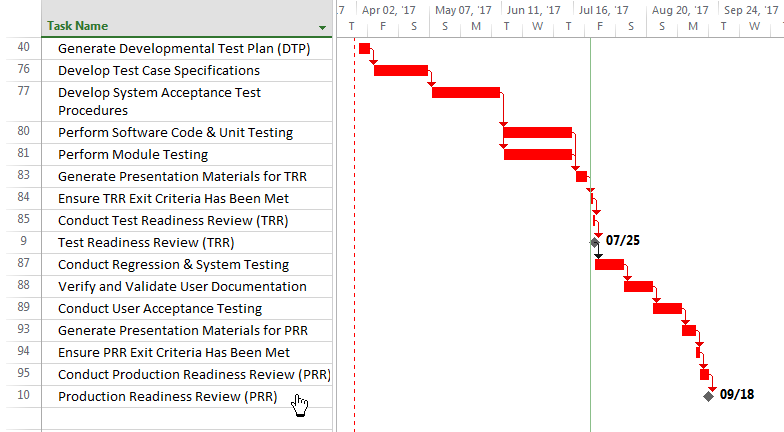The image size is (784, 432).
Task: Select the Production Readiness Review (PRR) task name
Action: click(x=168, y=396)
